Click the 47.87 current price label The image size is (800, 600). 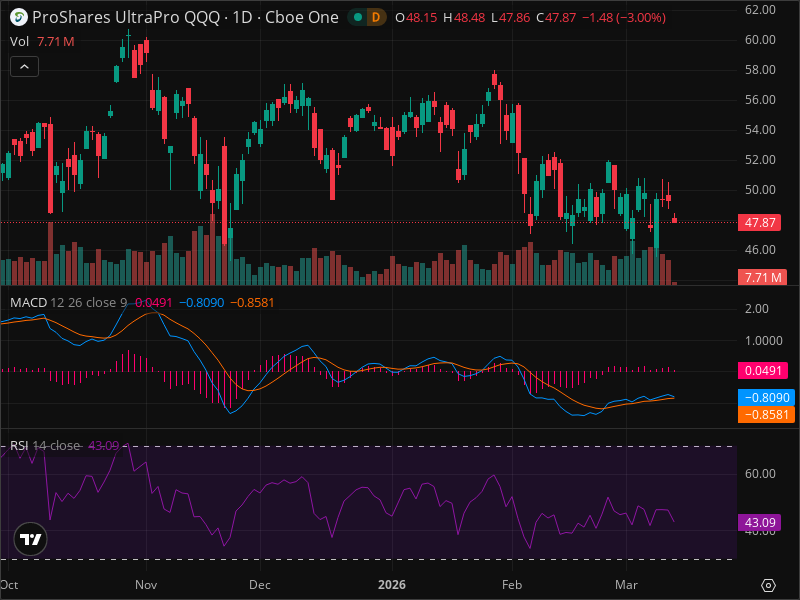click(x=759, y=222)
